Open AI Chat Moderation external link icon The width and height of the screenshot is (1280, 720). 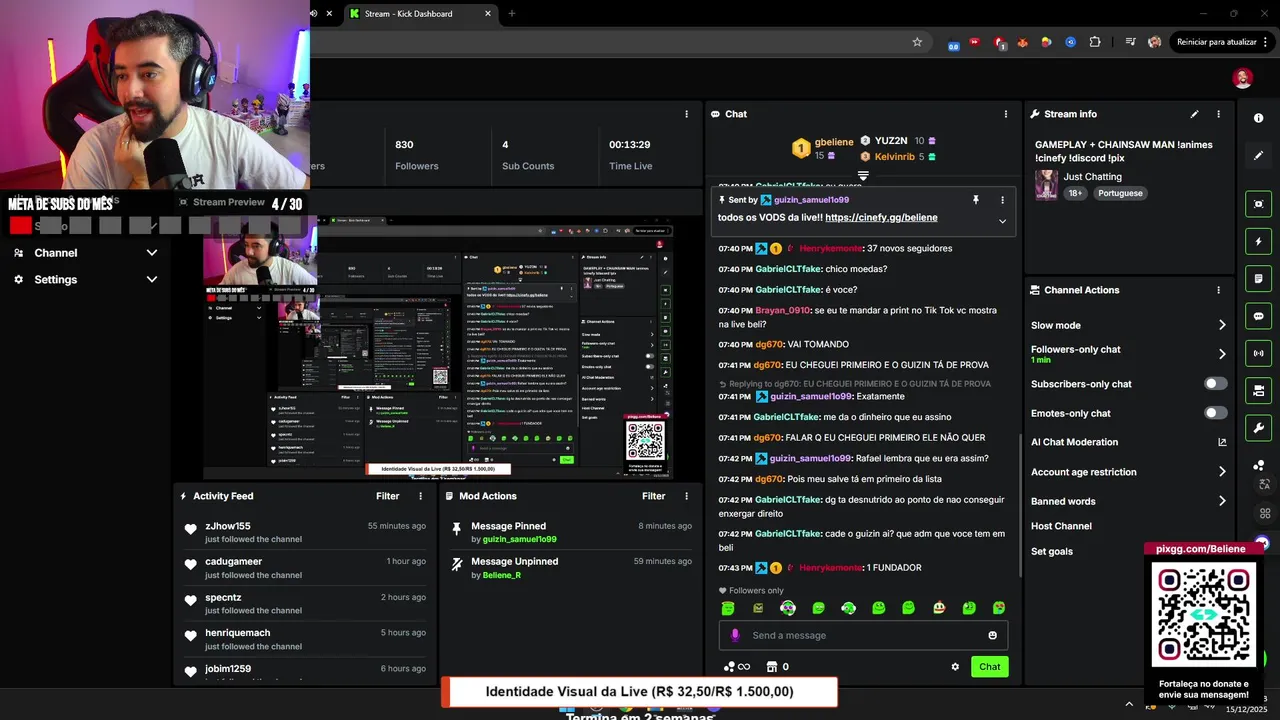click(1221, 442)
